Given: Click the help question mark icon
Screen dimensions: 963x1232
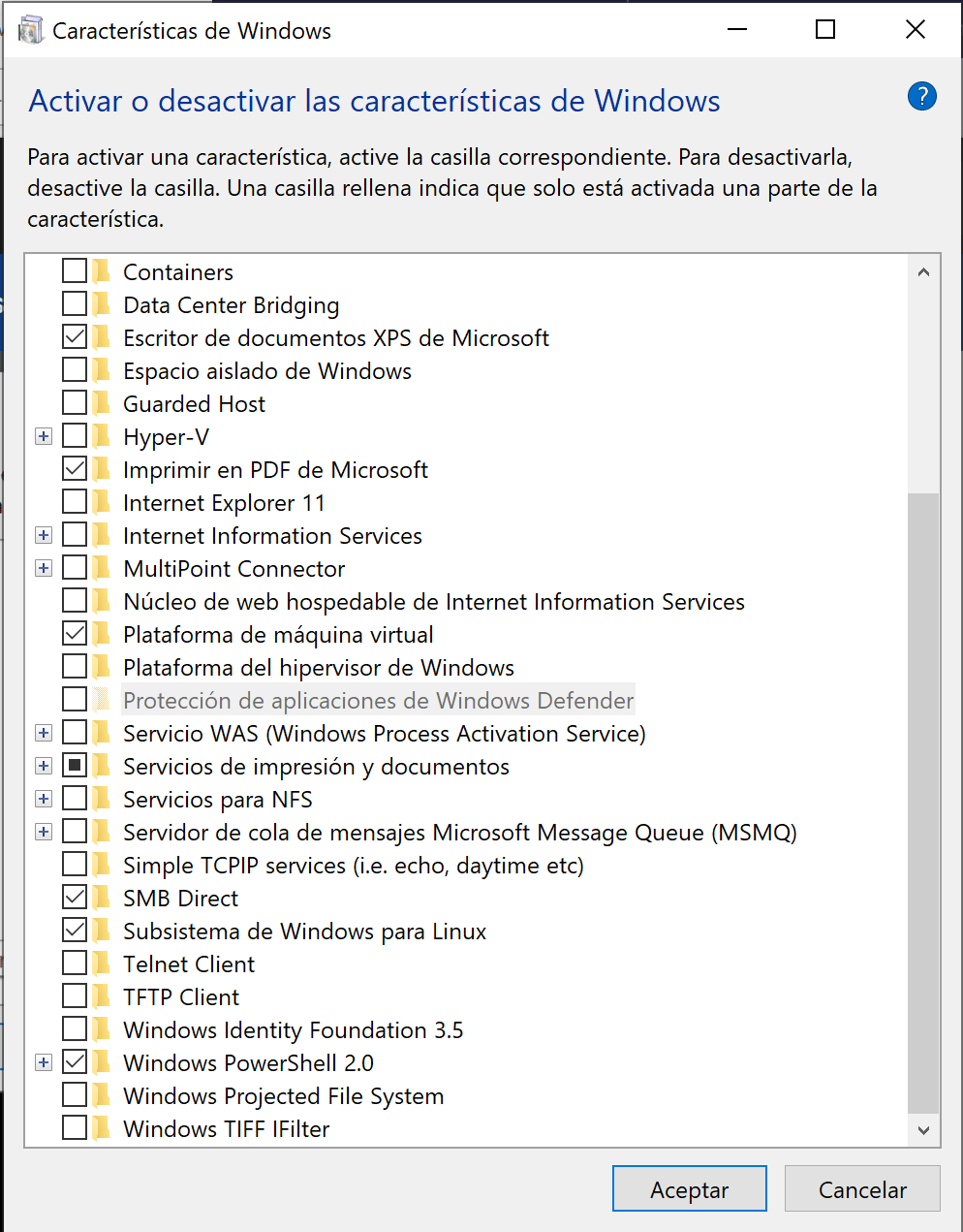Looking at the screenshot, I should (921, 96).
